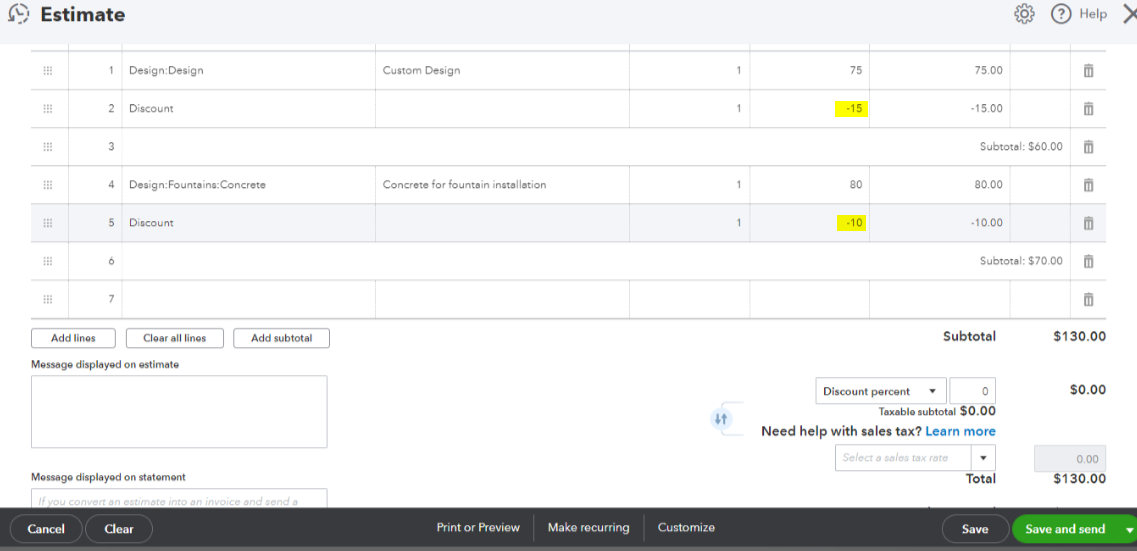Open the Customize footer option
The image size is (1137, 551).
click(686, 528)
